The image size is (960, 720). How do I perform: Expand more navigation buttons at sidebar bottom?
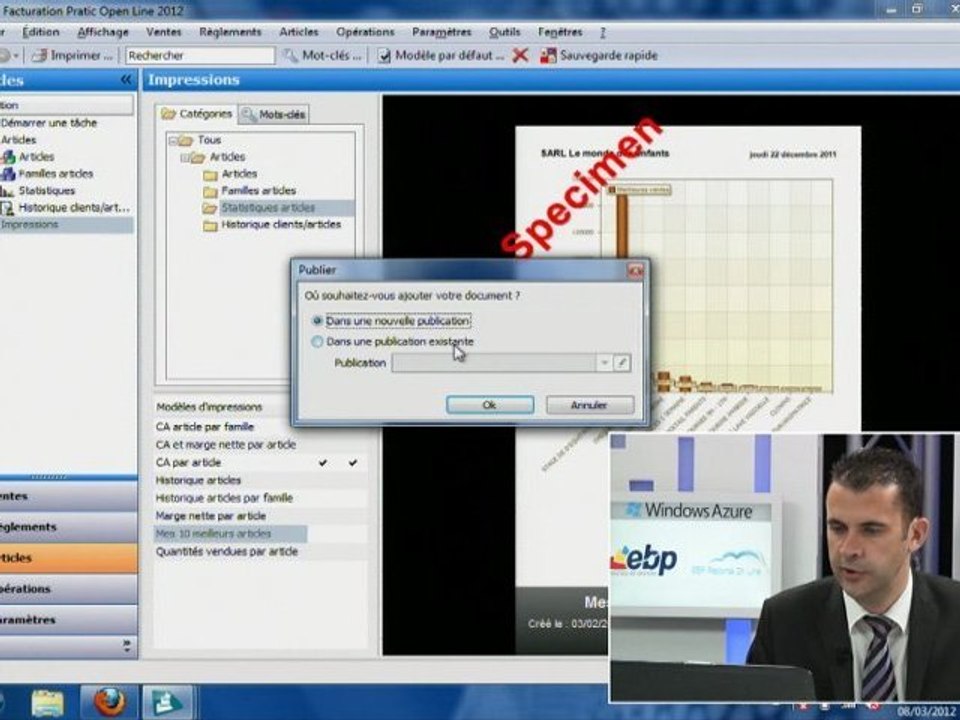[127, 645]
